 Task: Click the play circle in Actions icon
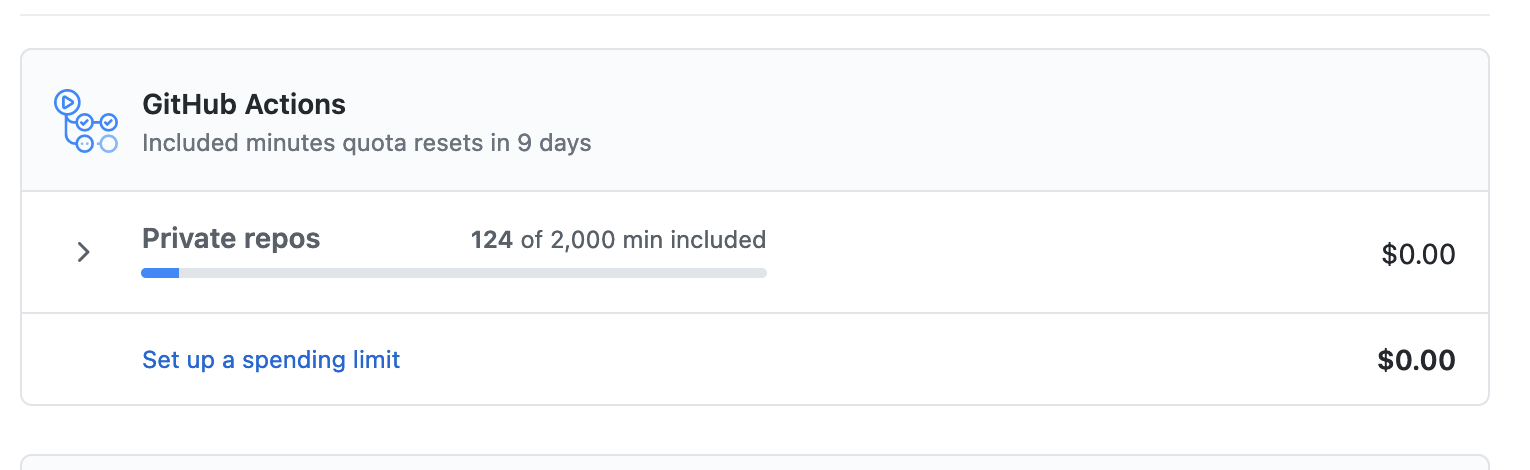coord(67,101)
